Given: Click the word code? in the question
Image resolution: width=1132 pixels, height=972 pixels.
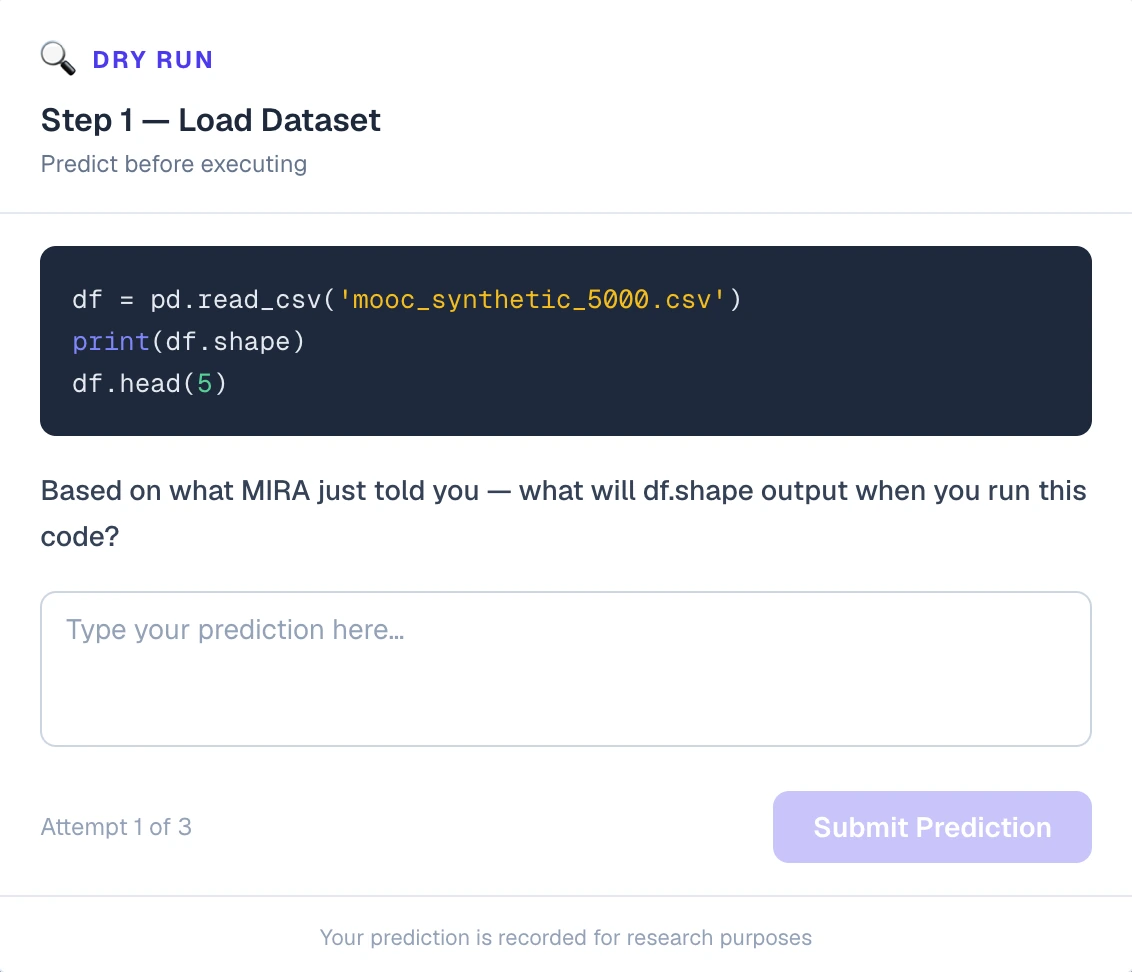Looking at the screenshot, I should coord(79,537).
